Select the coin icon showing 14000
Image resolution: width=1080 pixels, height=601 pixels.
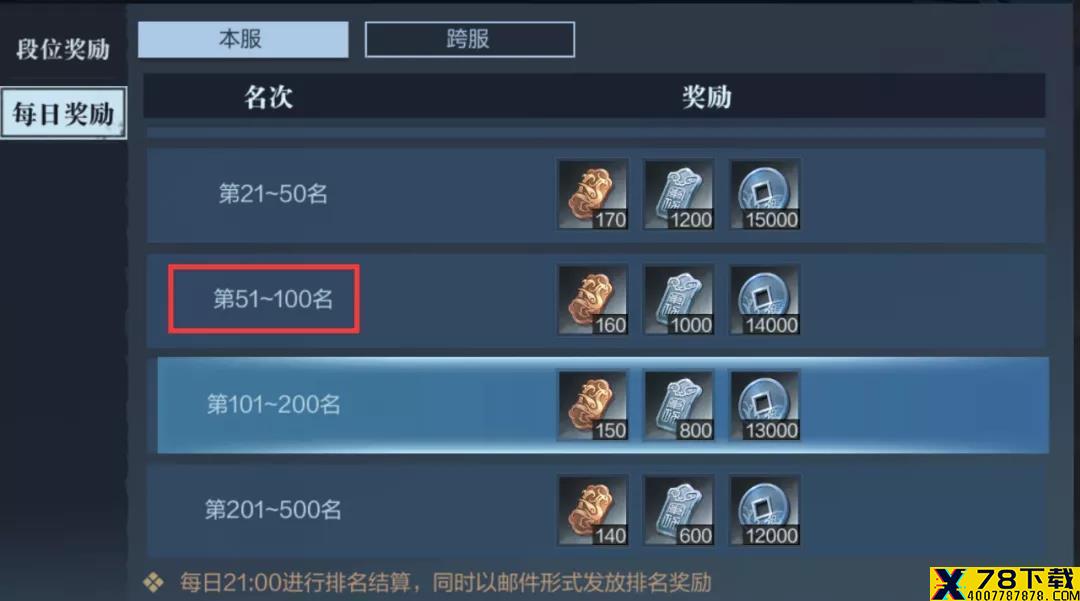point(765,299)
